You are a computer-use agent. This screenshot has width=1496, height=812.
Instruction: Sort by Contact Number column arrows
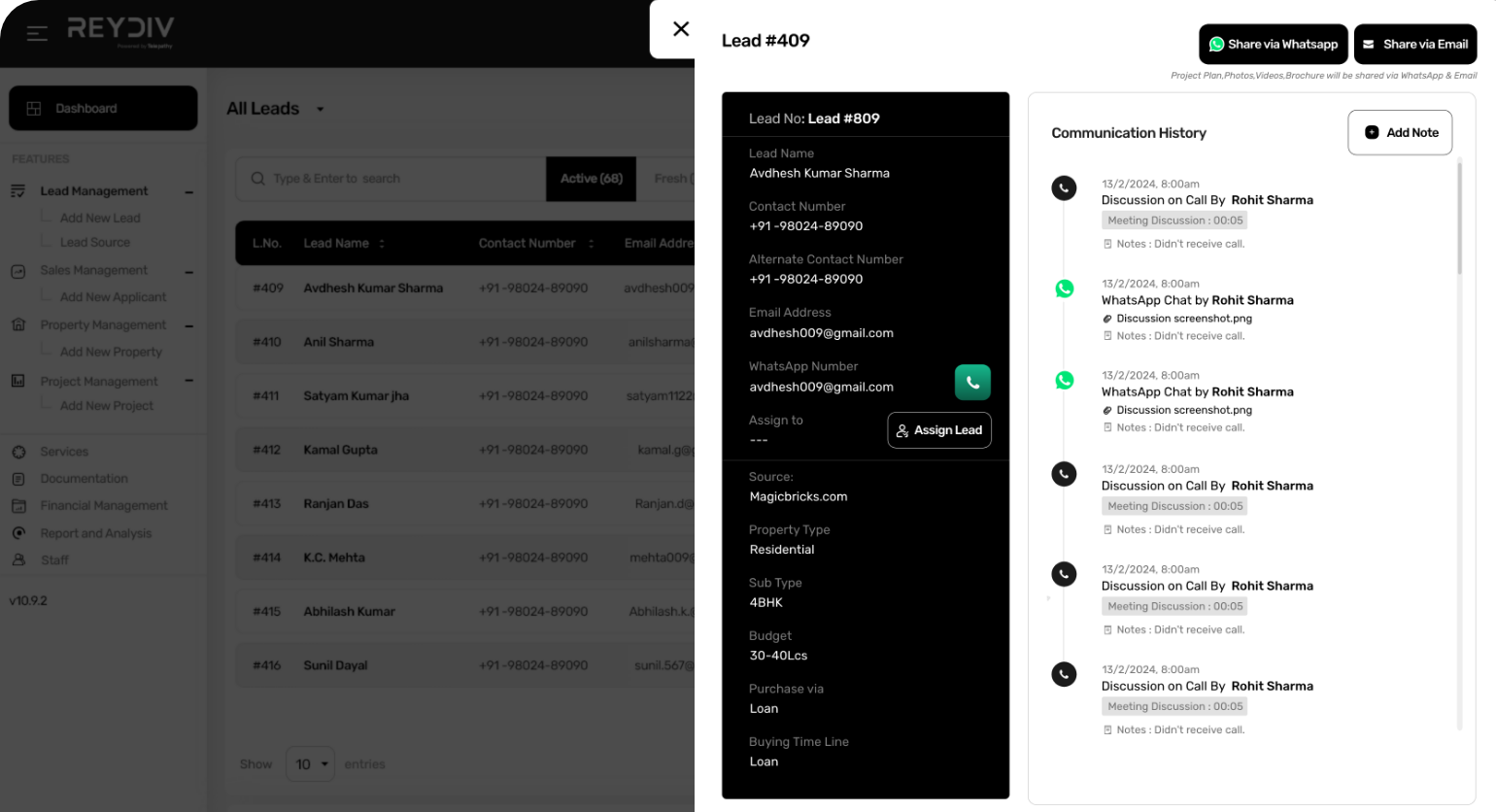(591, 244)
